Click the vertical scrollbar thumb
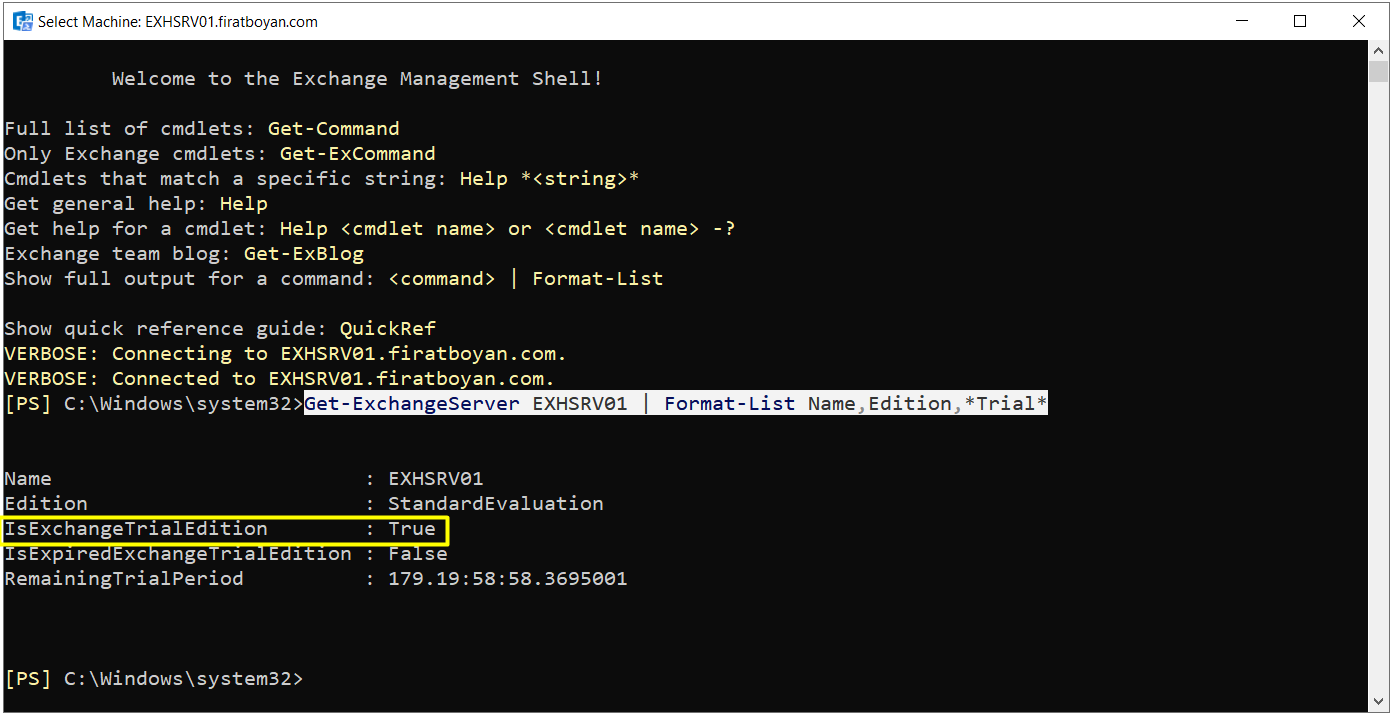The image size is (1393, 717). coord(1379,72)
